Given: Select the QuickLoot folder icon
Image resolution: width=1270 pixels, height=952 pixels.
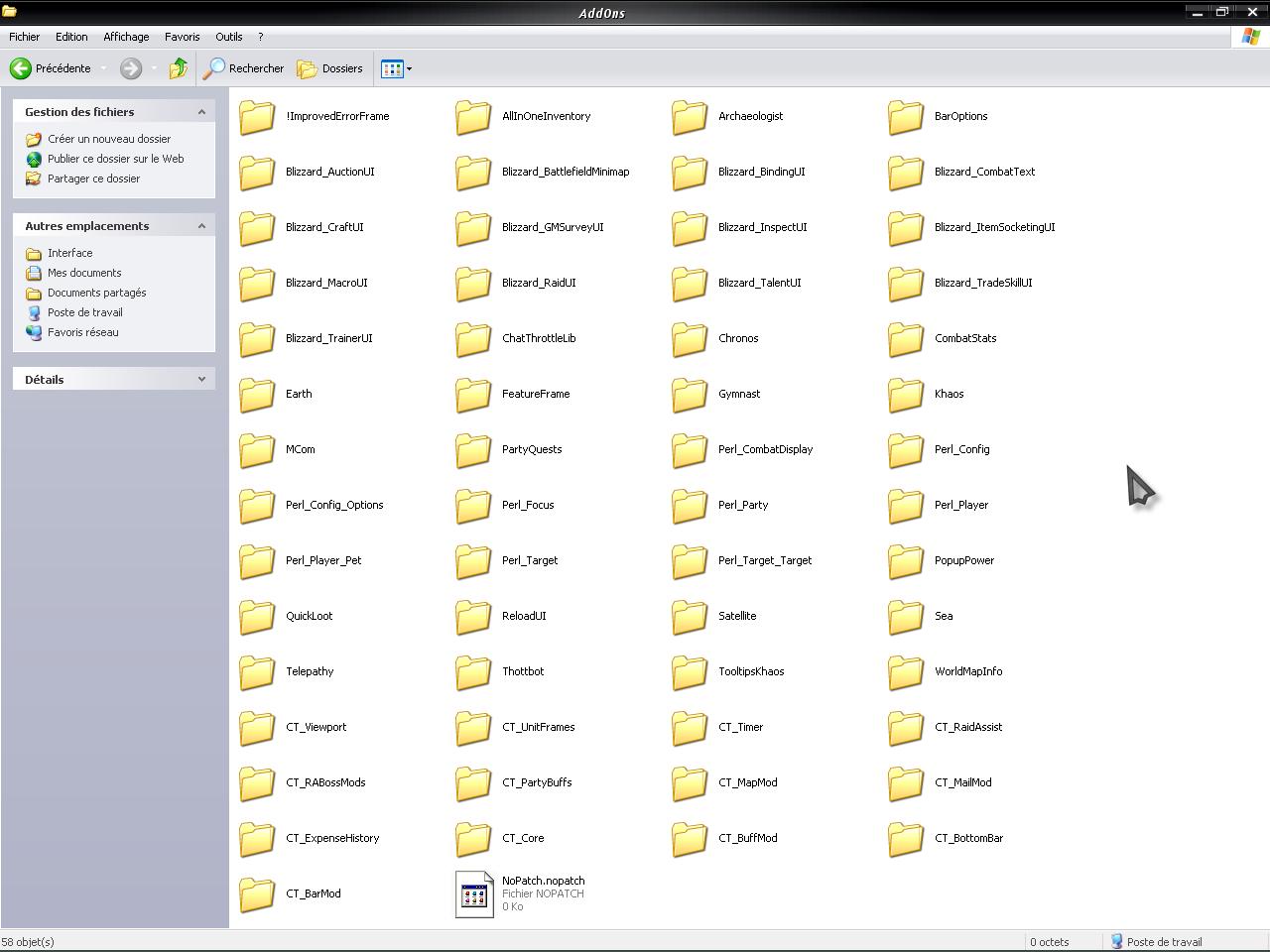Looking at the screenshot, I should [x=257, y=616].
